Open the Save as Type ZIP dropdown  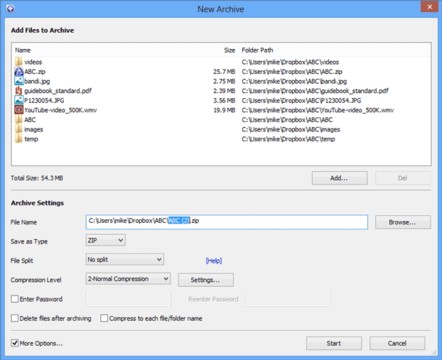(x=106, y=240)
